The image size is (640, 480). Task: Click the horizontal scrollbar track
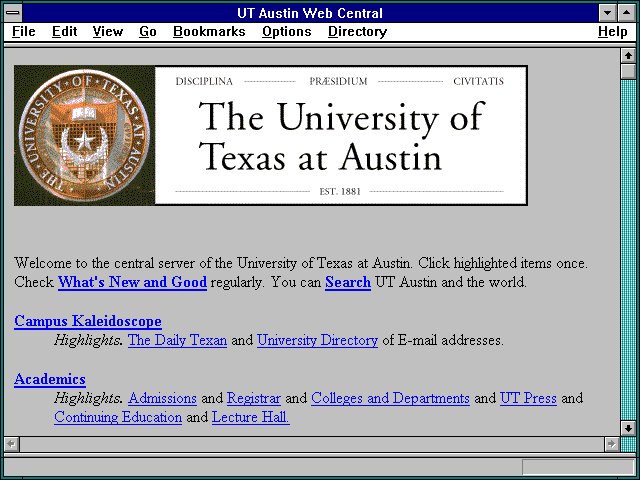coord(311,444)
